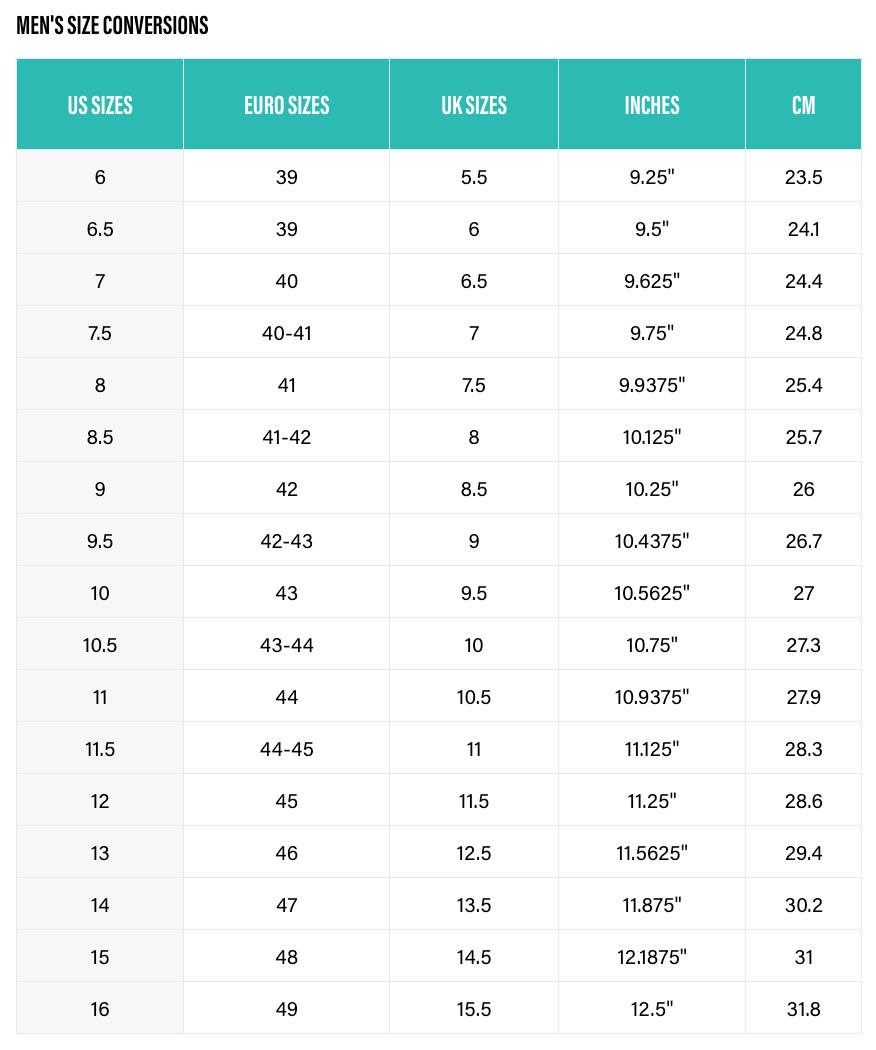
Task: Click the 10.5625" inches cell
Action: coord(652,593)
